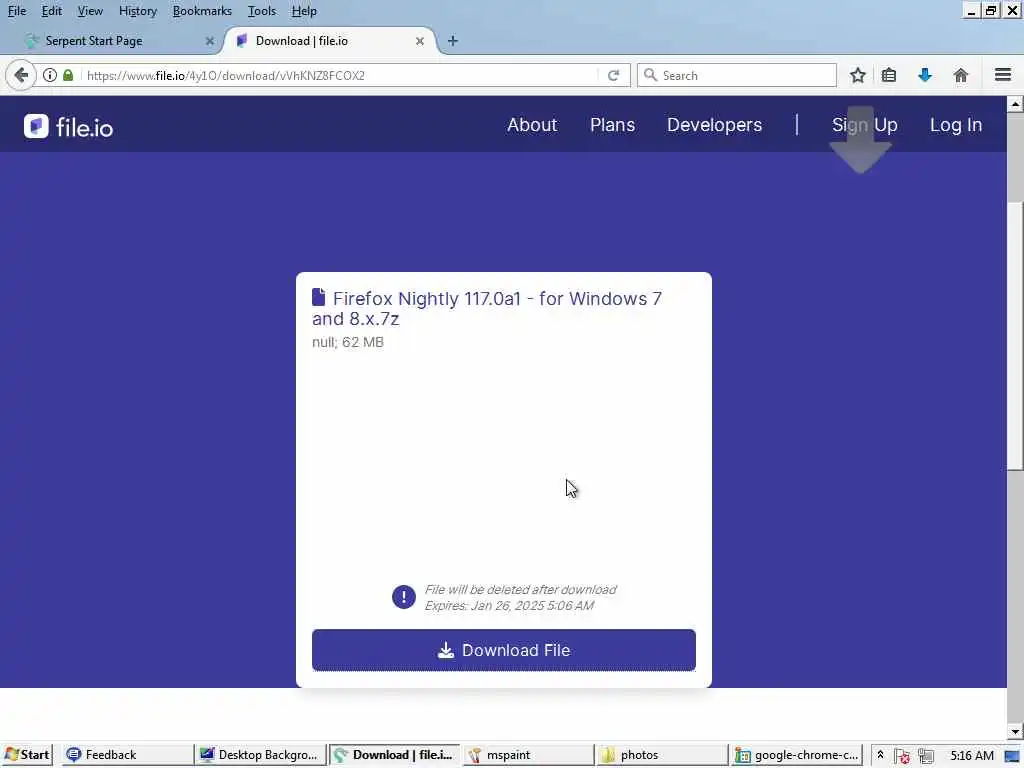The height and width of the screenshot is (768, 1024).
Task: Click the green padlock security icon
Action: pos(68,75)
